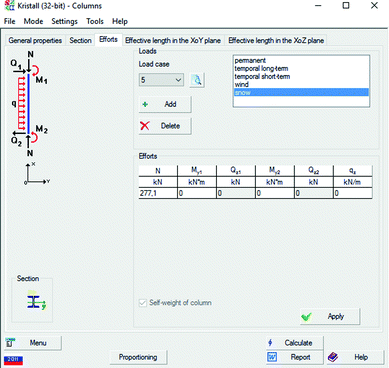Viewport: 389px width, 368px height.
Task: Open Effective length in the XoY plane tab
Action: tap(173, 40)
